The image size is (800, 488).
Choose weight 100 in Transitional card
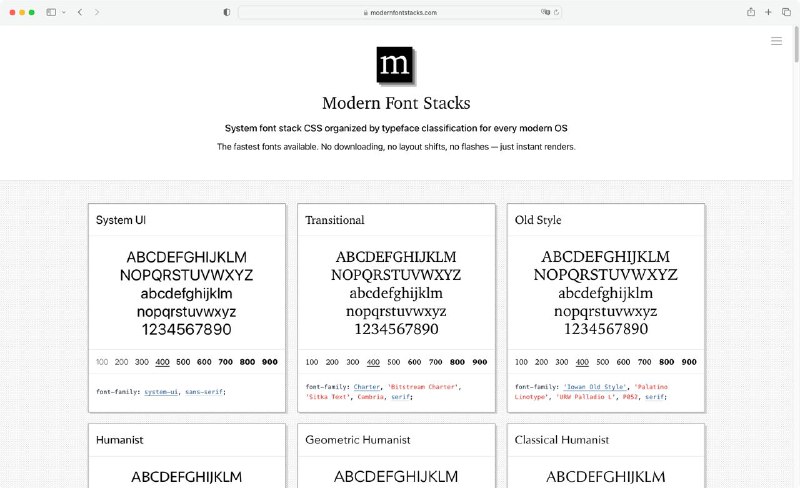tap(312, 362)
